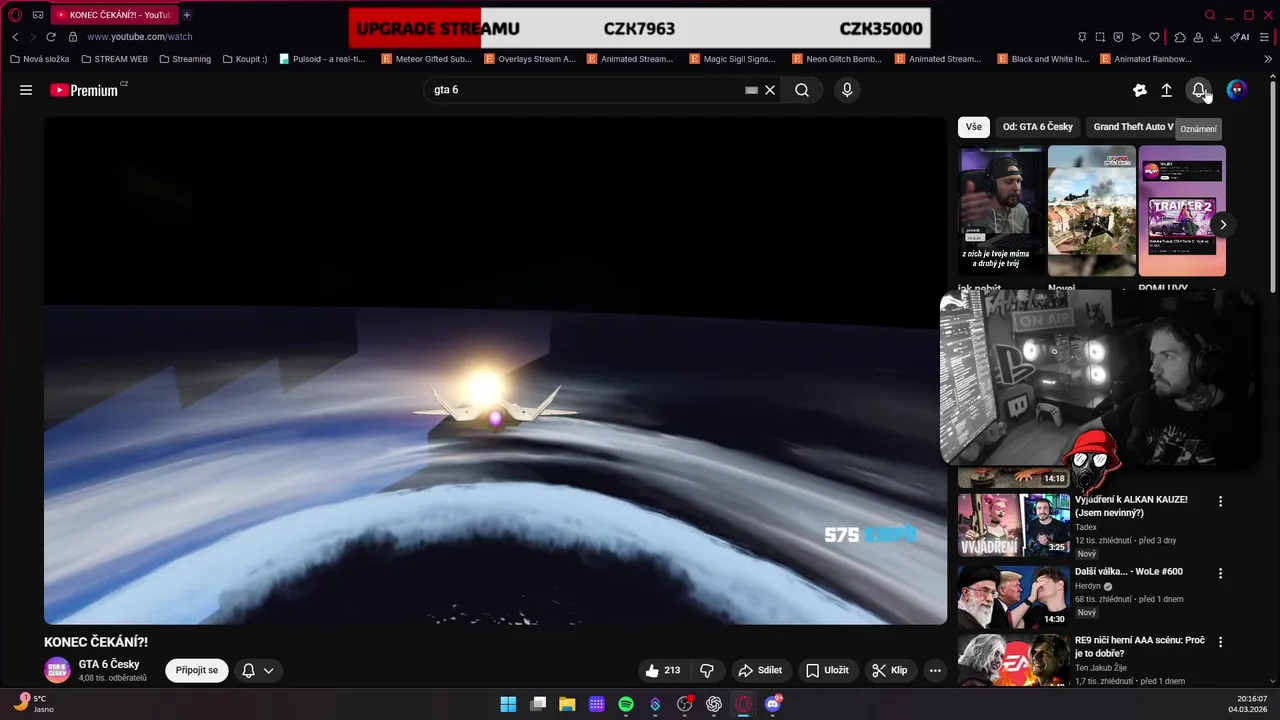
Task: Join channel with Připojit se button
Action: (197, 670)
